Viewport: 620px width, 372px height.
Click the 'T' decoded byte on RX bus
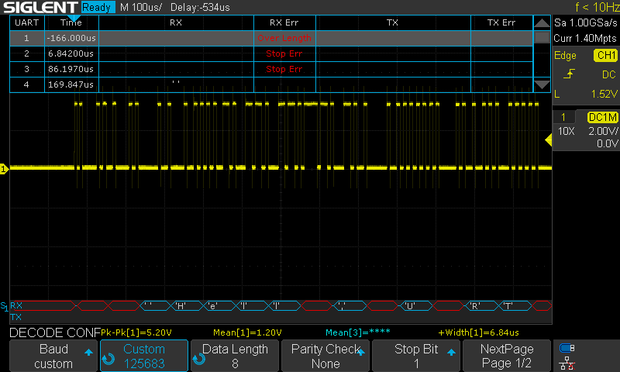pyautogui.click(x=508, y=306)
